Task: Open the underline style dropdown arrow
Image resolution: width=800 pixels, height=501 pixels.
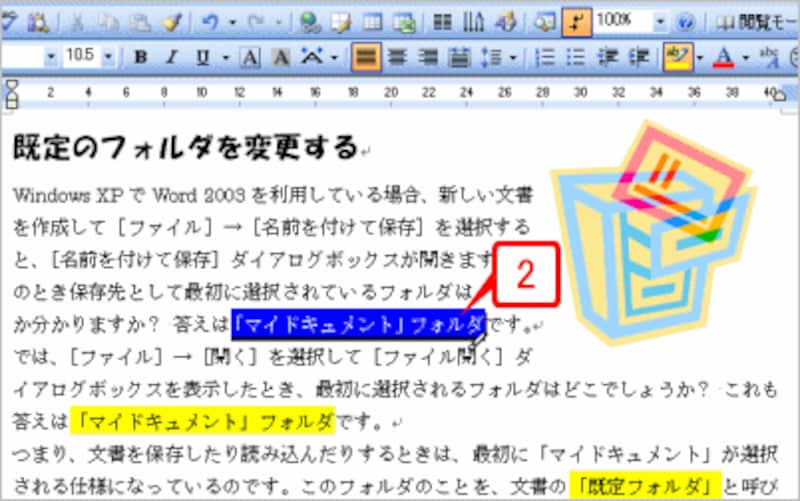Action: (225, 58)
